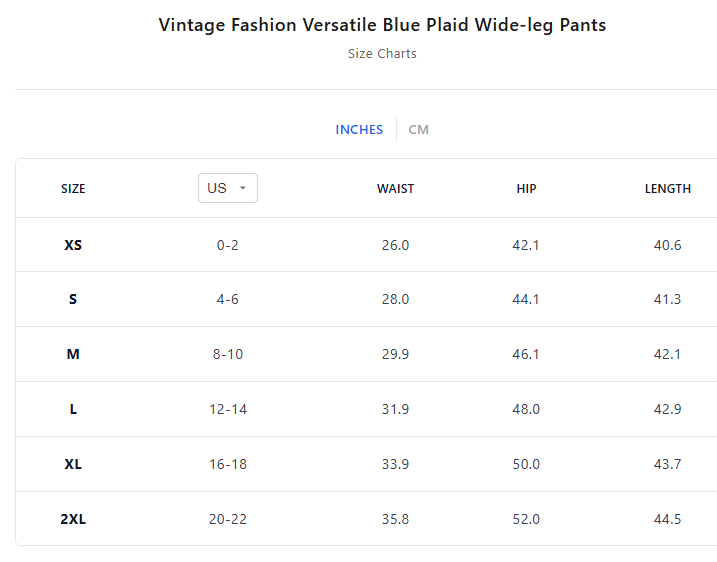Select the S size row label

coord(73,299)
